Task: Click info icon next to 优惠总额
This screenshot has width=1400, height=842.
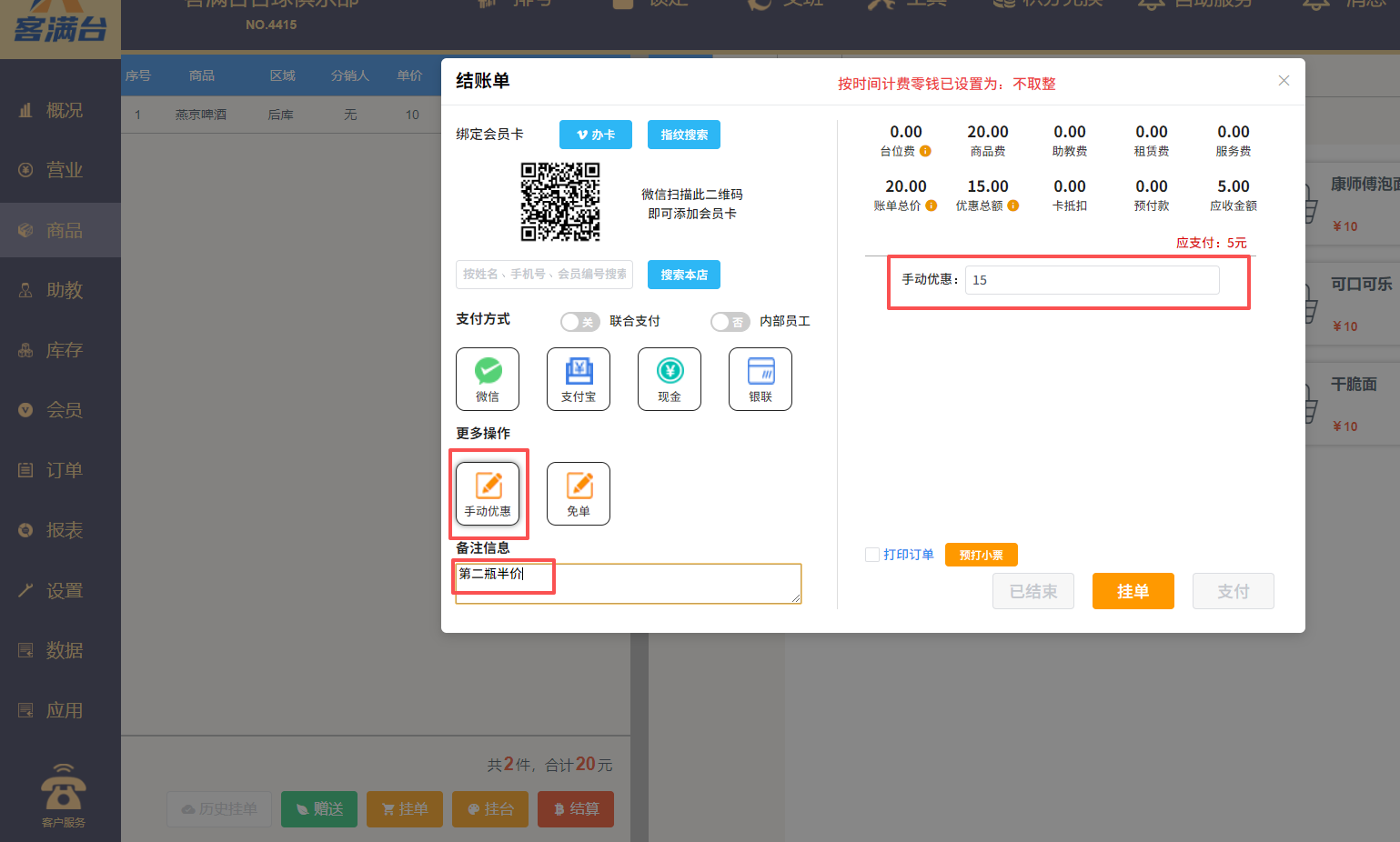Action: coord(1013,205)
